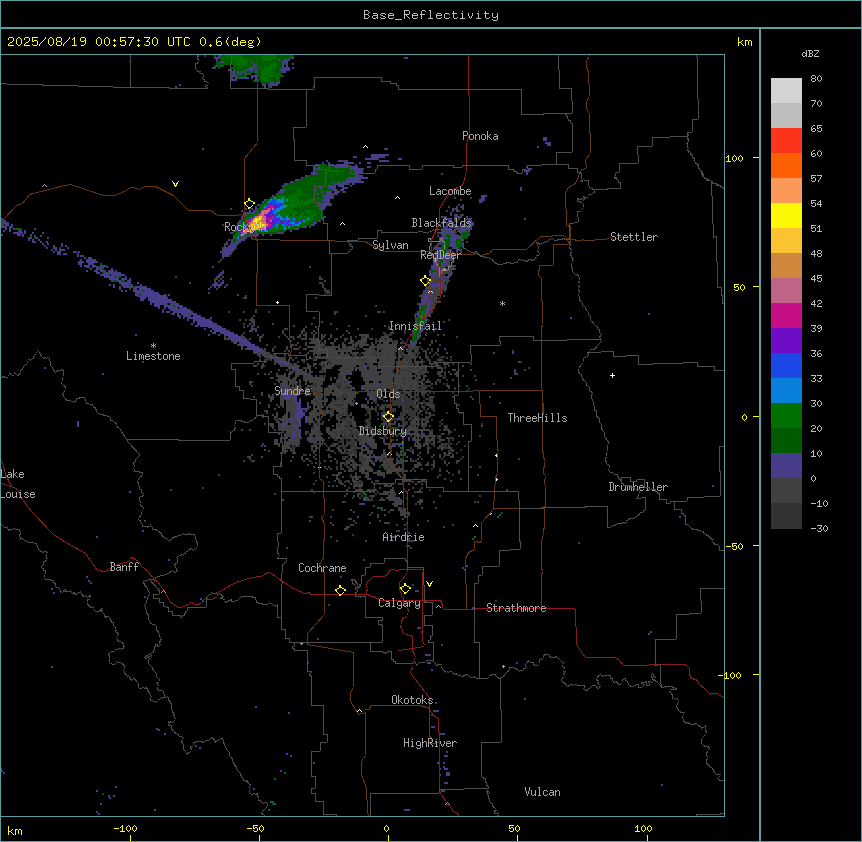Select the Blackfalds city label
This screenshot has width=862, height=842.
click(441, 223)
